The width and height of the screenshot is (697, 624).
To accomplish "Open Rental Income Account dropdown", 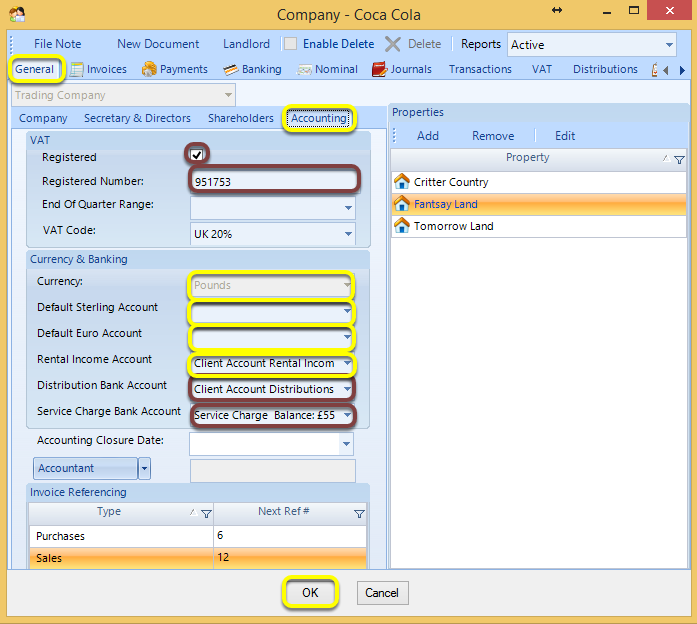I will (x=347, y=363).
